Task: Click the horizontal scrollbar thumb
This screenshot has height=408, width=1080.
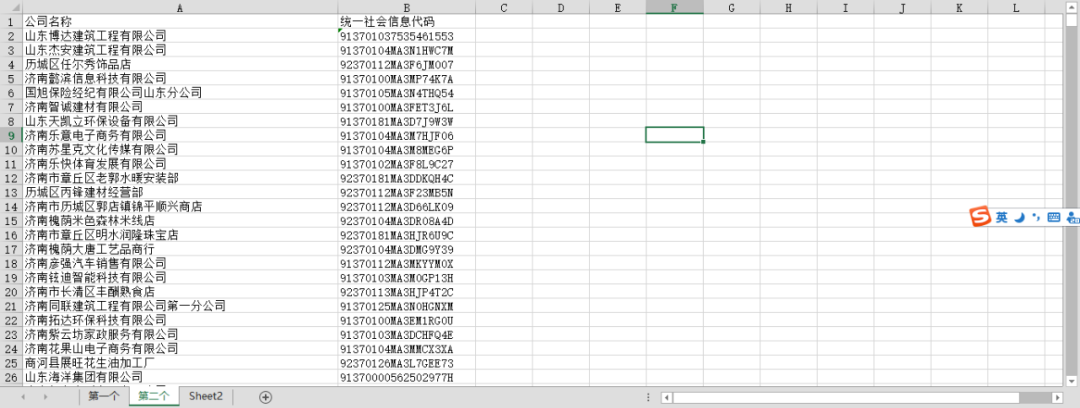Action: pyautogui.click(x=846, y=398)
